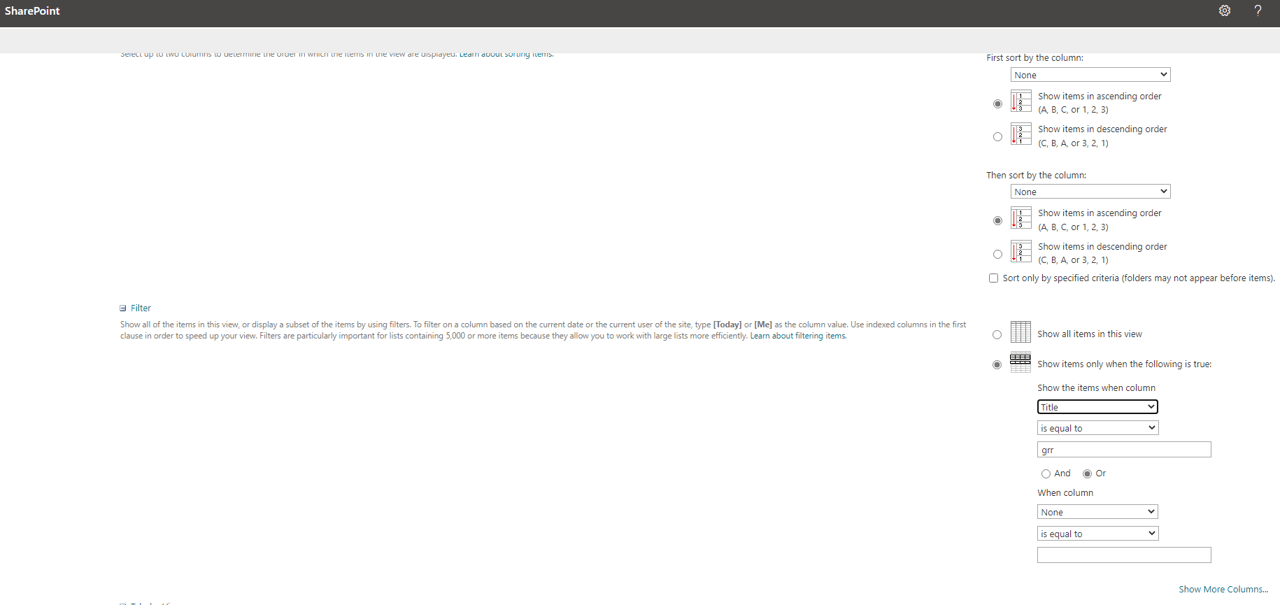
Task: Select Show all items in this view
Action: 997,335
